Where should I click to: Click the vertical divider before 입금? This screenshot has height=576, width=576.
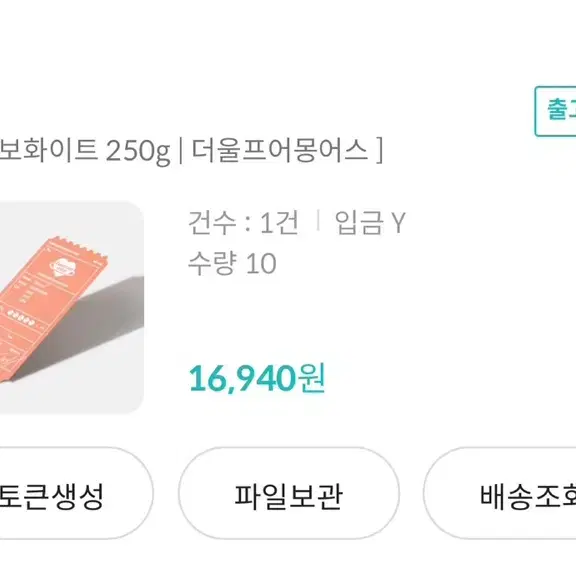pos(318,220)
